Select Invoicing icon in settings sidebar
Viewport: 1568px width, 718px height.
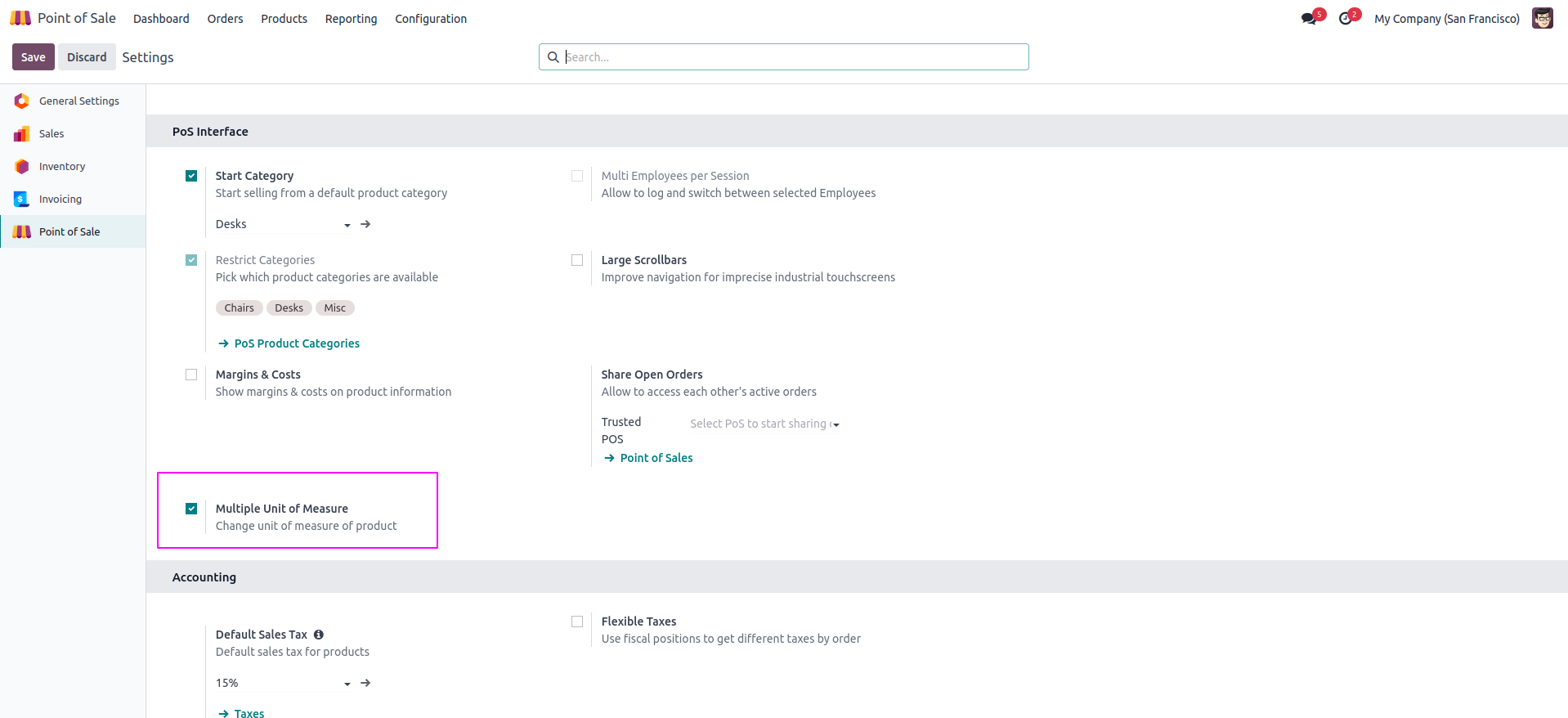(x=22, y=199)
